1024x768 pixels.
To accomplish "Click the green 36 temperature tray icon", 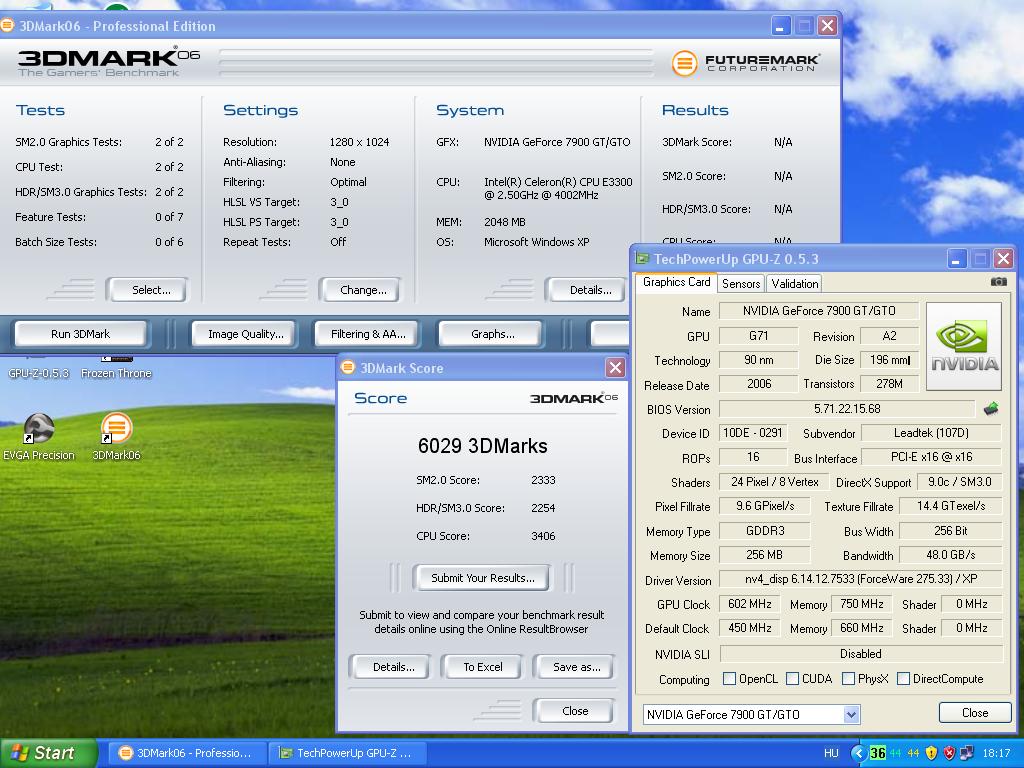I will (878, 753).
